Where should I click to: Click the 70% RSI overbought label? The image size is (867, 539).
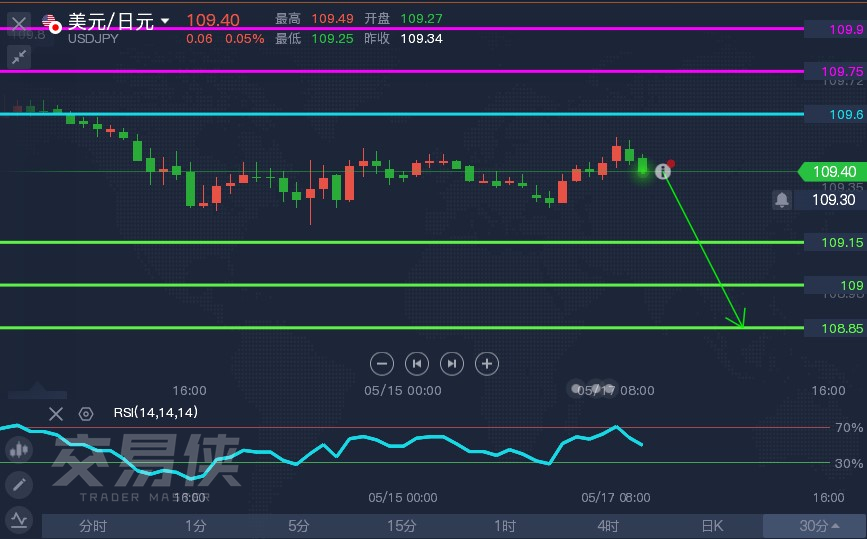pyautogui.click(x=849, y=427)
